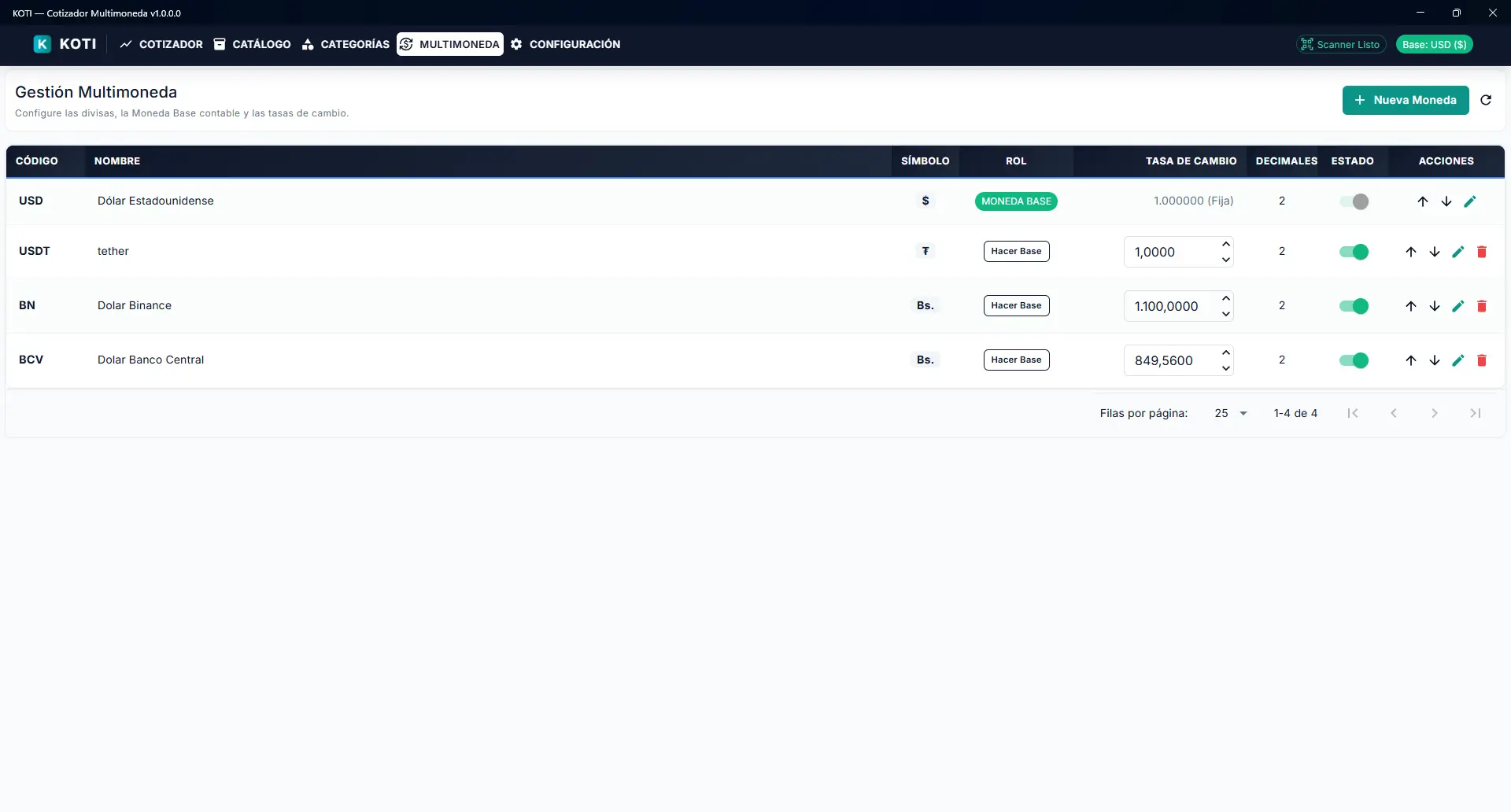Move BN Dolar Binance row down

pyautogui.click(x=1435, y=306)
